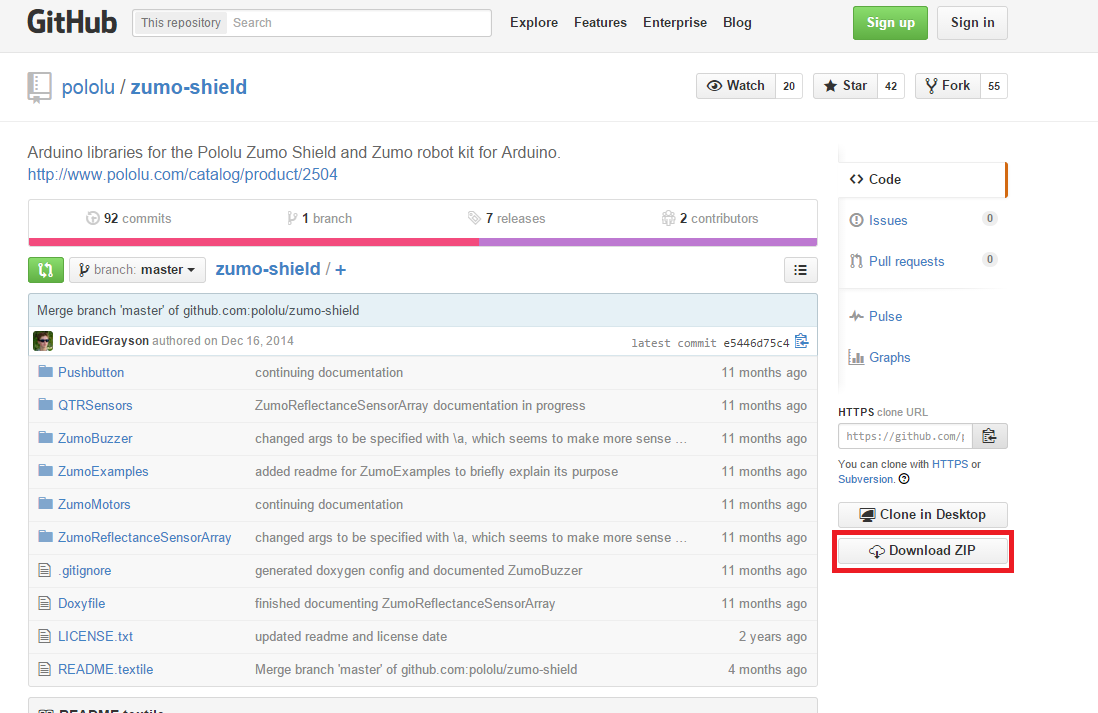1098x713 pixels.
Task: Click the Pulse sidebar icon
Action: coord(856,316)
